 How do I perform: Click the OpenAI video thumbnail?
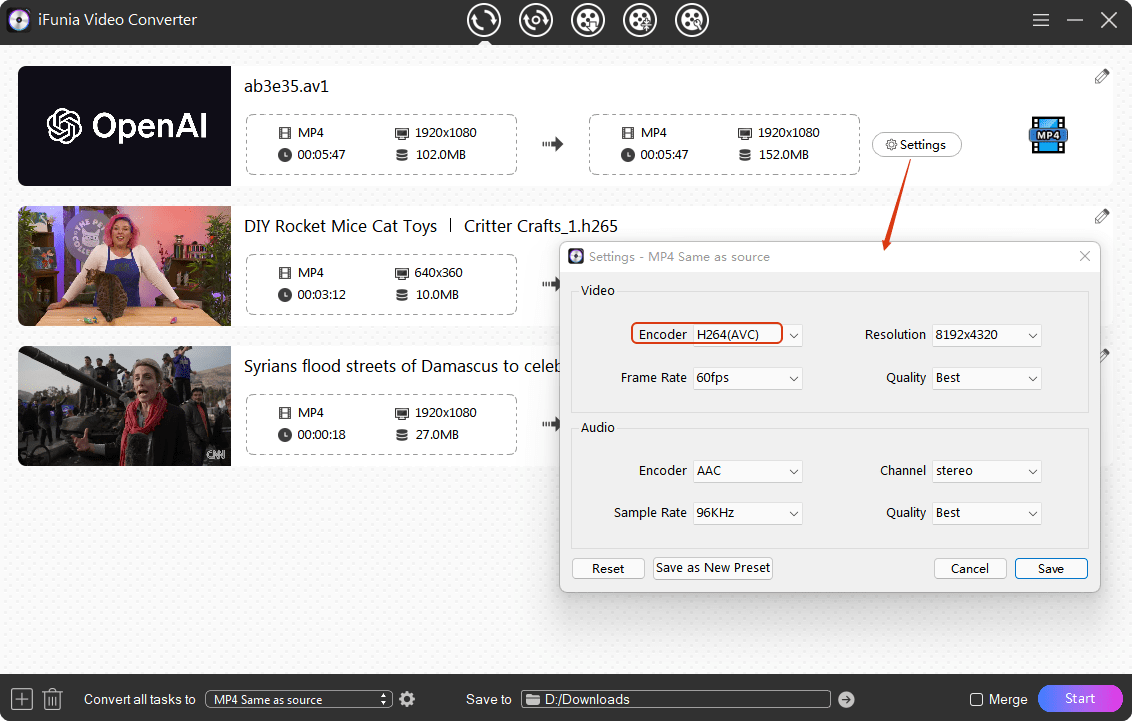(x=125, y=126)
